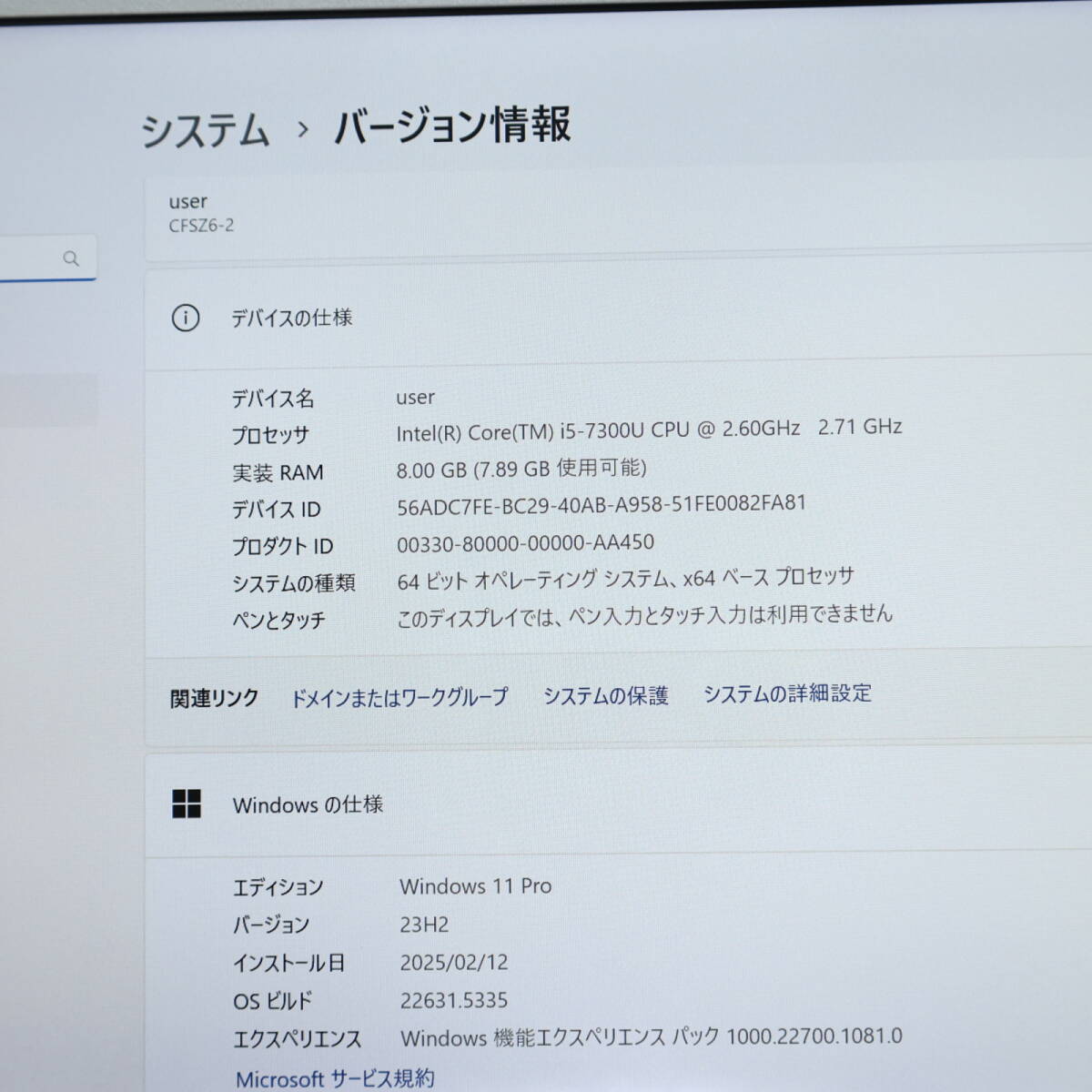Click the info icon beside デバイスの仕様
1092x1092 pixels.
click(186, 318)
